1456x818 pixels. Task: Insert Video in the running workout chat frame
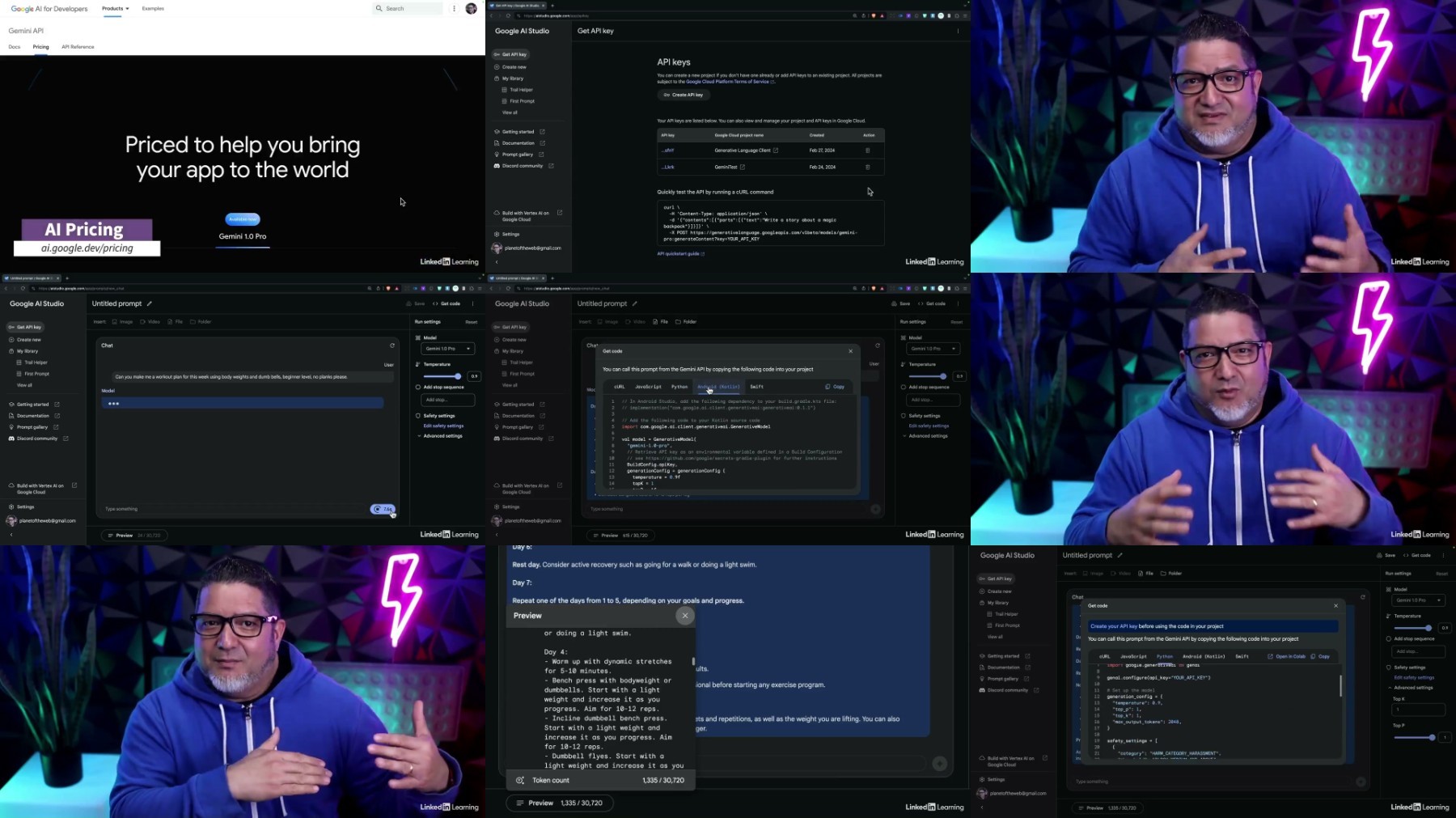tap(150, 322)
